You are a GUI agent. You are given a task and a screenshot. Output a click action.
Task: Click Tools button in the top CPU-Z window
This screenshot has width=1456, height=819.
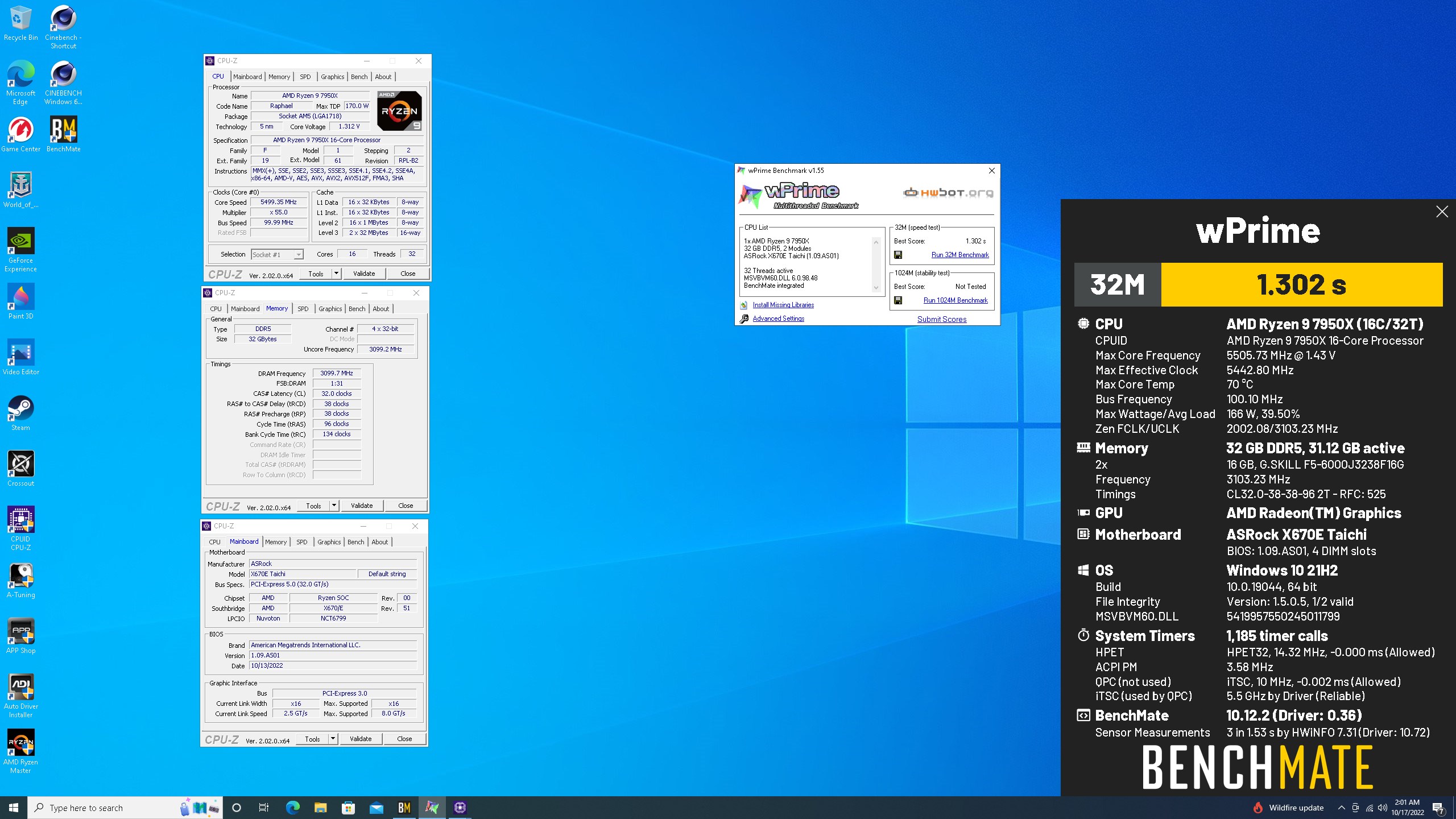316,274
